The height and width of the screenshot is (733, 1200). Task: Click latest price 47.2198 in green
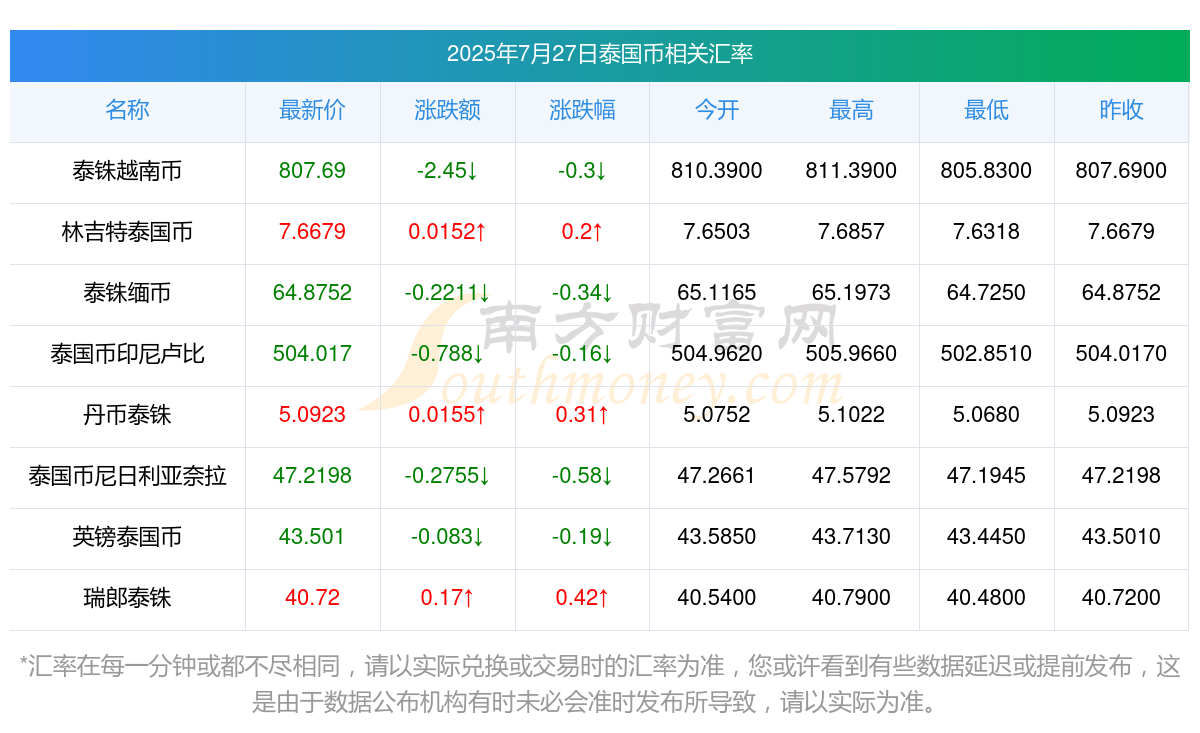(x=312, y=476)
